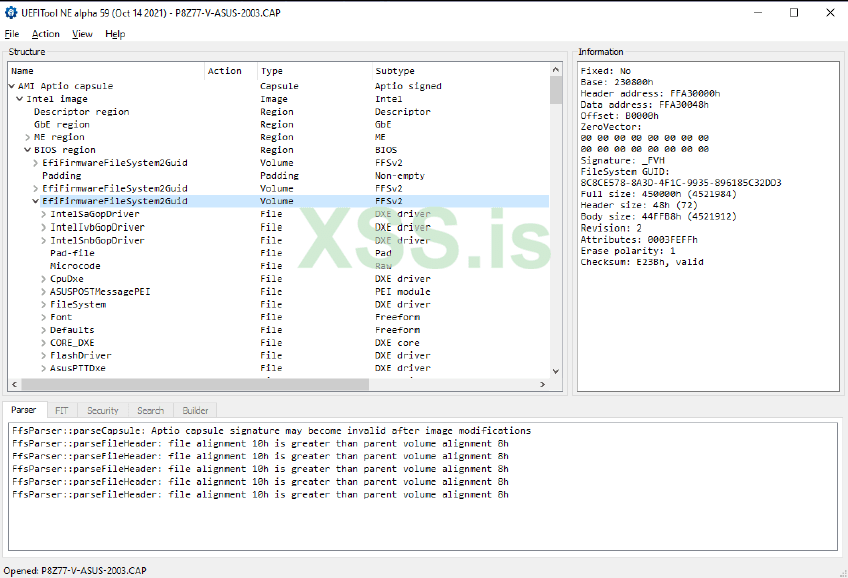
Task: Select the Padding row
Action: pos(279,176)
